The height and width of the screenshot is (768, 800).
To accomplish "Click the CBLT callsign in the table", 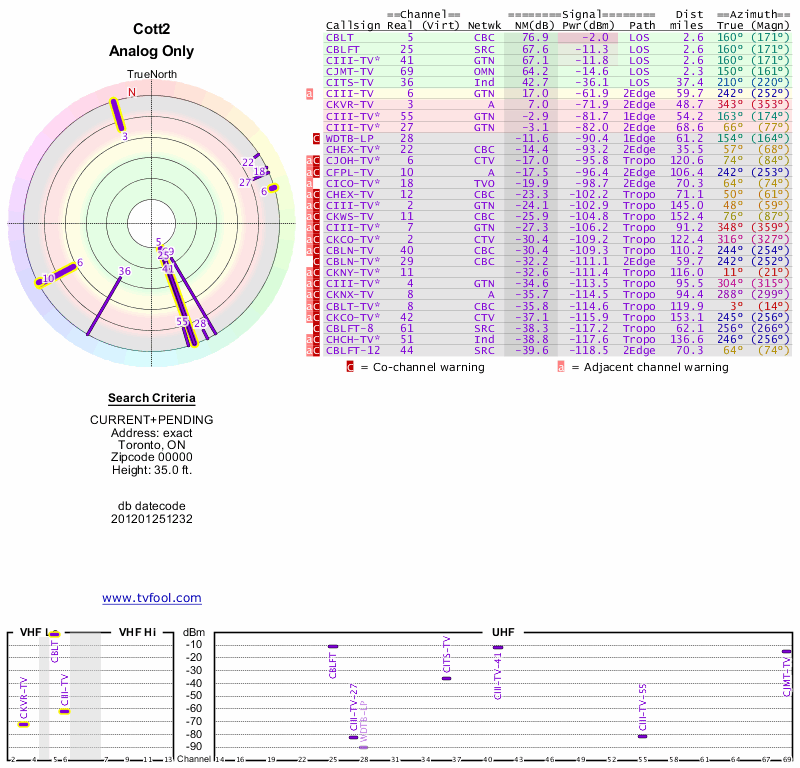I will tap(338, 37).
